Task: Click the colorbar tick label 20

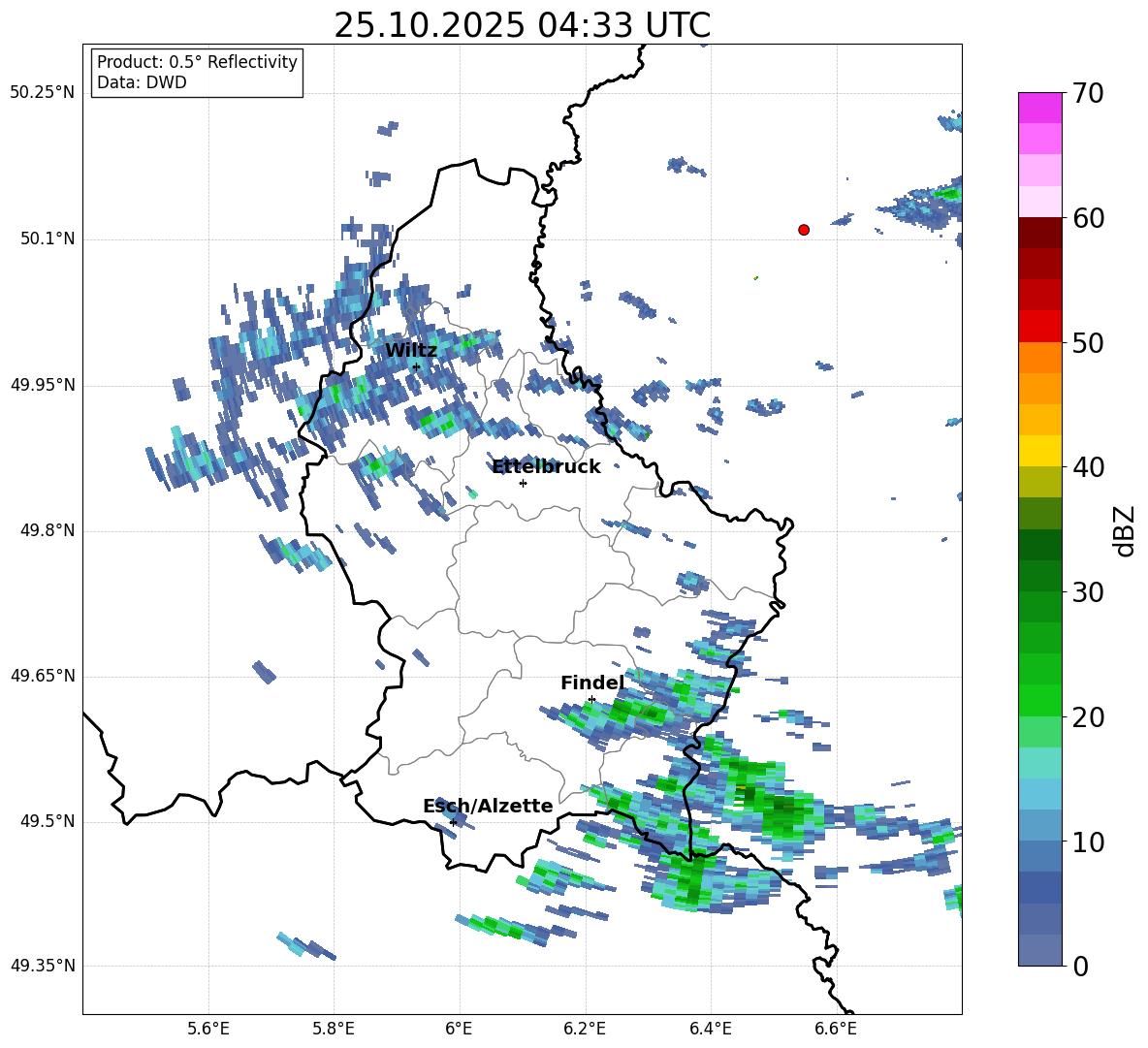Action: click(1088, 717)
